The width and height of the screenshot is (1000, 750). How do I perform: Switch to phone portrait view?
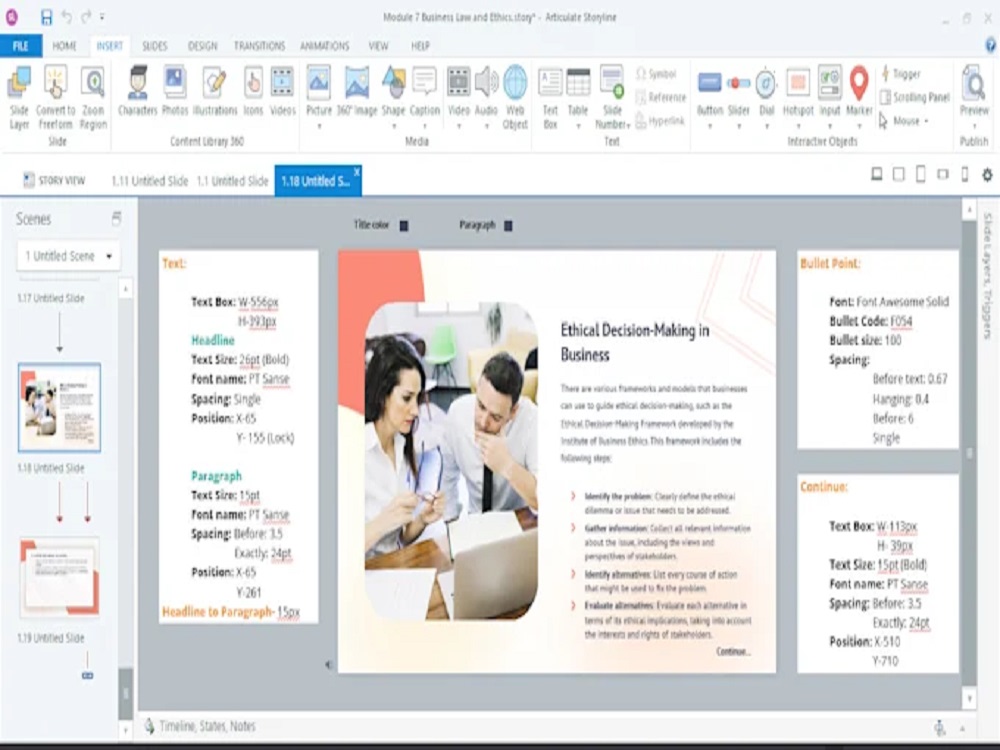(x=965, y=173)
